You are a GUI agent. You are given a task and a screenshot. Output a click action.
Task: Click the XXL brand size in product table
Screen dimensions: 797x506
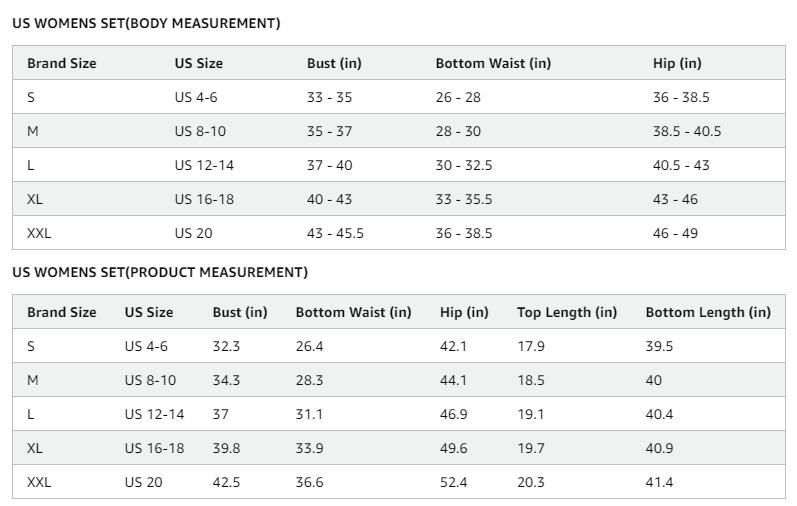[39, 483]
